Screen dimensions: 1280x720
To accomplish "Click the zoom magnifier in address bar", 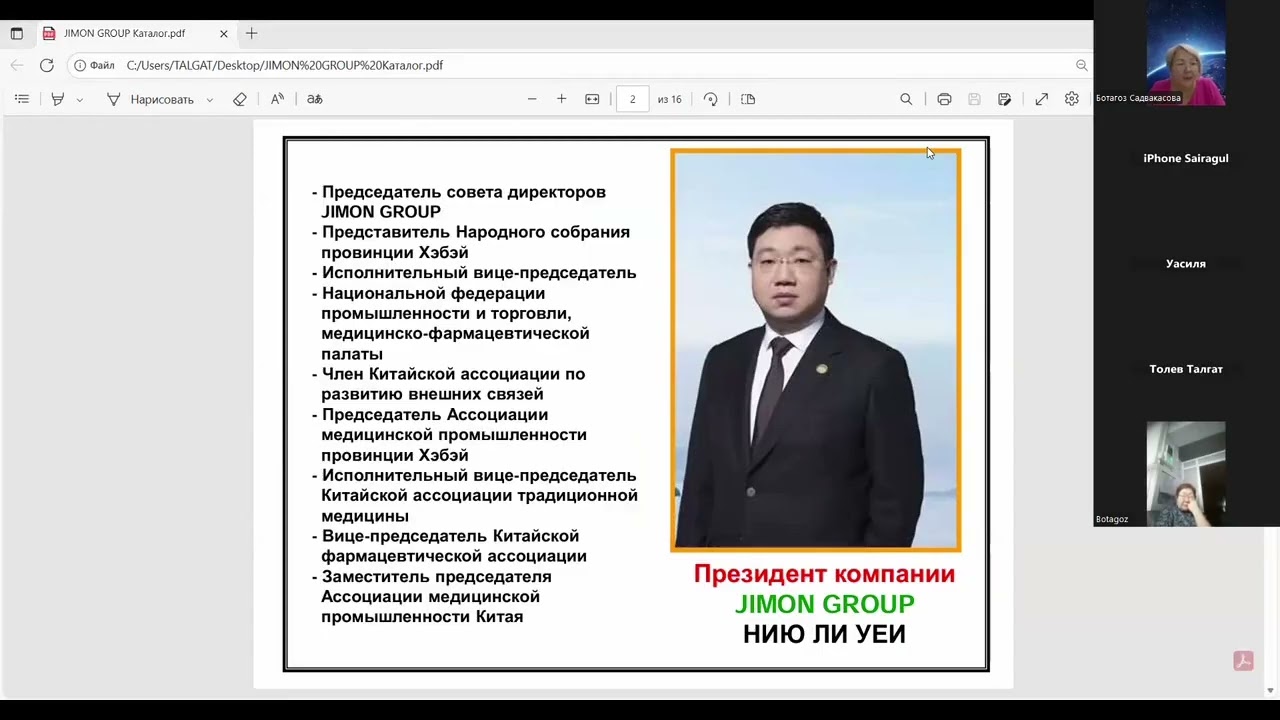I will pyautogui.click(x=1081, y=65).
